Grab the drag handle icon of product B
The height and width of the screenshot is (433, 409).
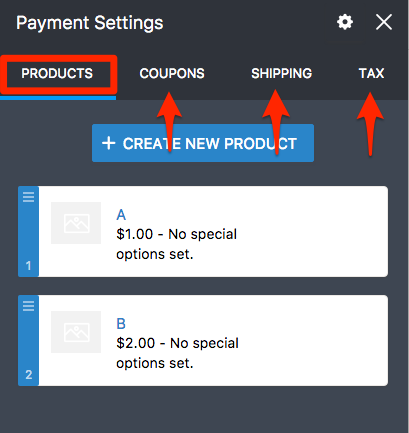point(29,306)
